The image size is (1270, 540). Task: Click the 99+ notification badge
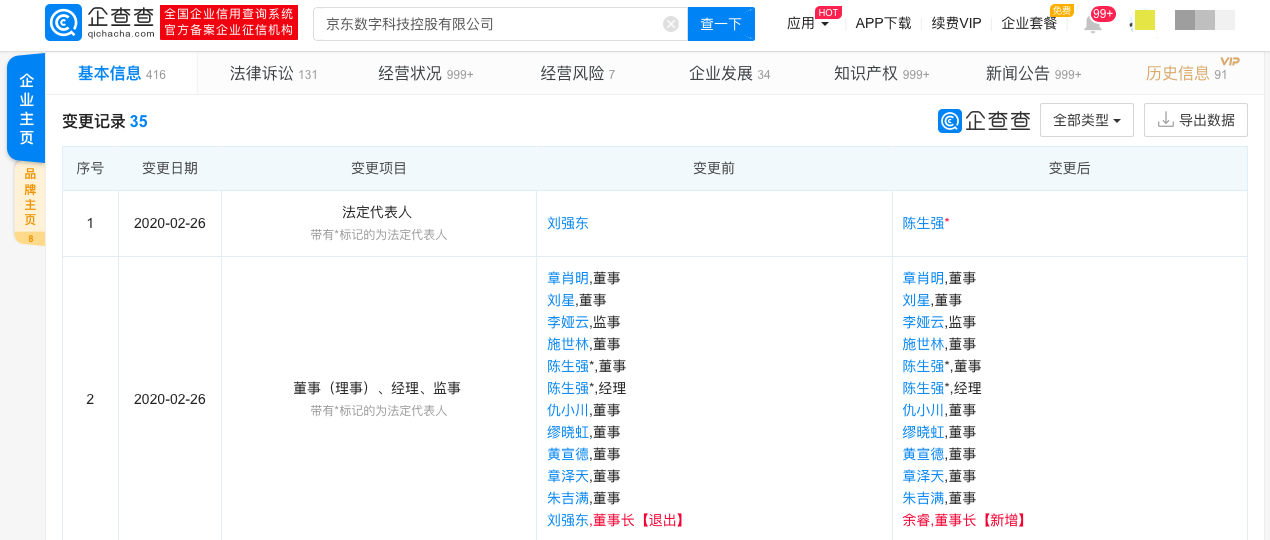tap(1103, 13)
